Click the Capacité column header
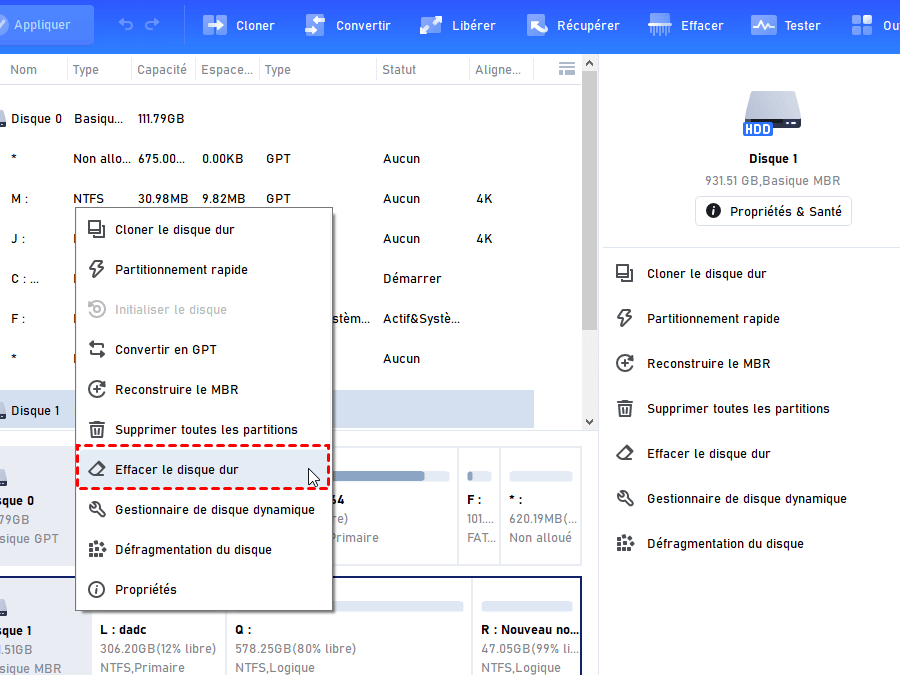The height and width of the screenshot is (675, 900). [x=162, y=69]
